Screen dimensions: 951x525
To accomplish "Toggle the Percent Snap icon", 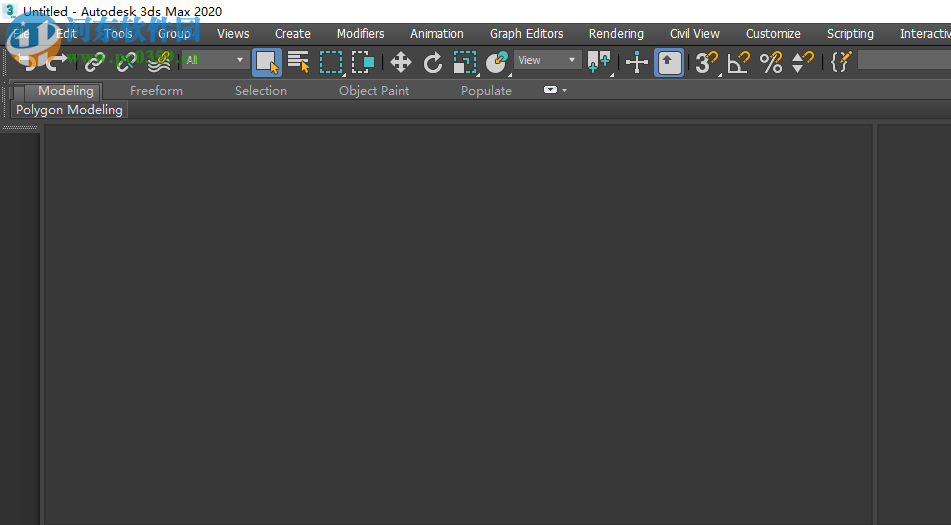I will pyautogui.click(x=771, y=62).
